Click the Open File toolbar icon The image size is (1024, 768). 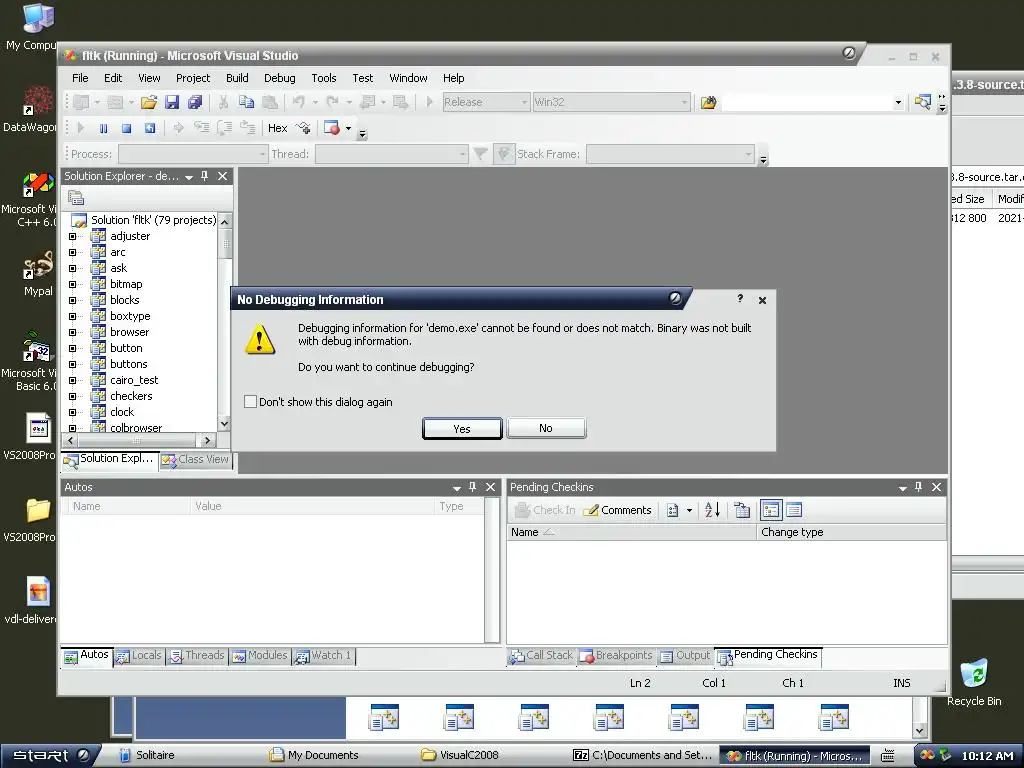[149, 102]
